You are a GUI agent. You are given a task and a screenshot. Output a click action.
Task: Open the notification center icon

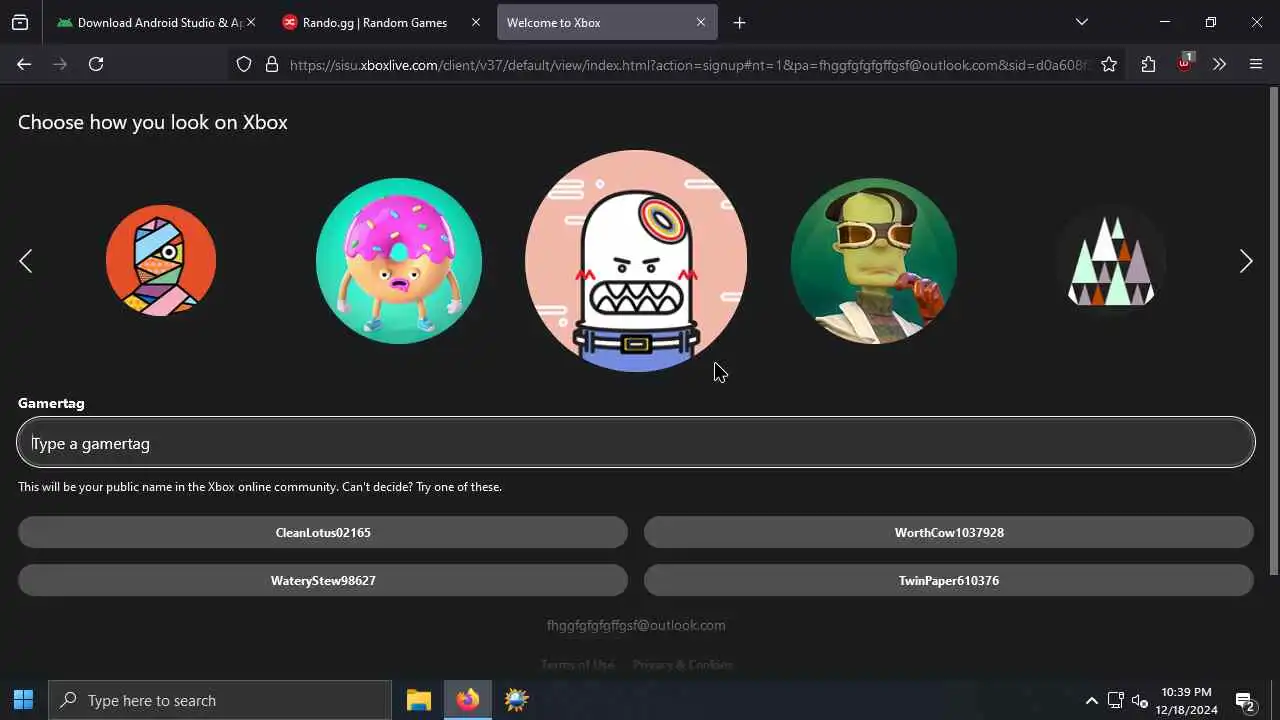[x=1245, y=700]
